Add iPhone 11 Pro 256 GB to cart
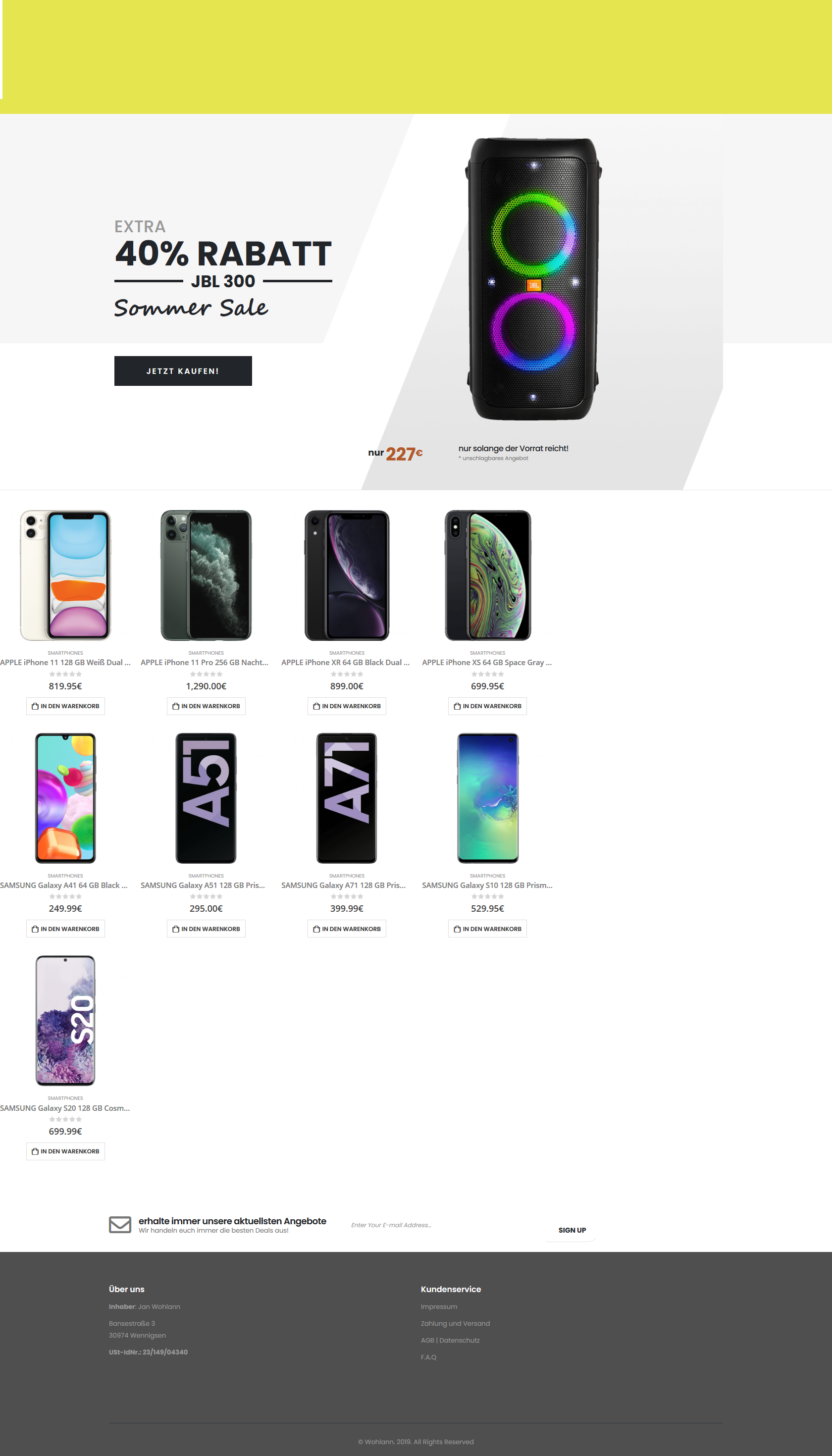Viewport: 832px width, 1456px height. [x=206, y=706]
